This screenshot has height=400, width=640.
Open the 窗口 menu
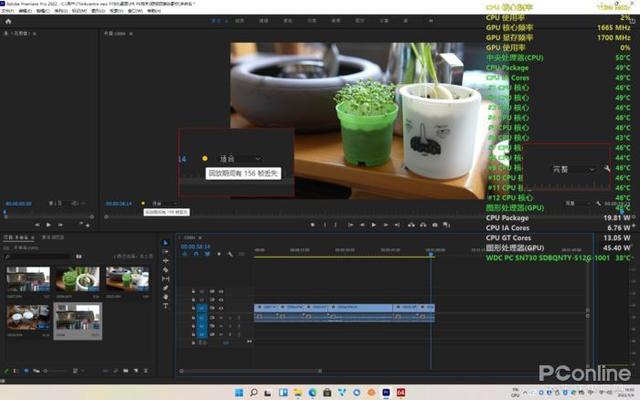pyautogui.click(x=135, y=11)
